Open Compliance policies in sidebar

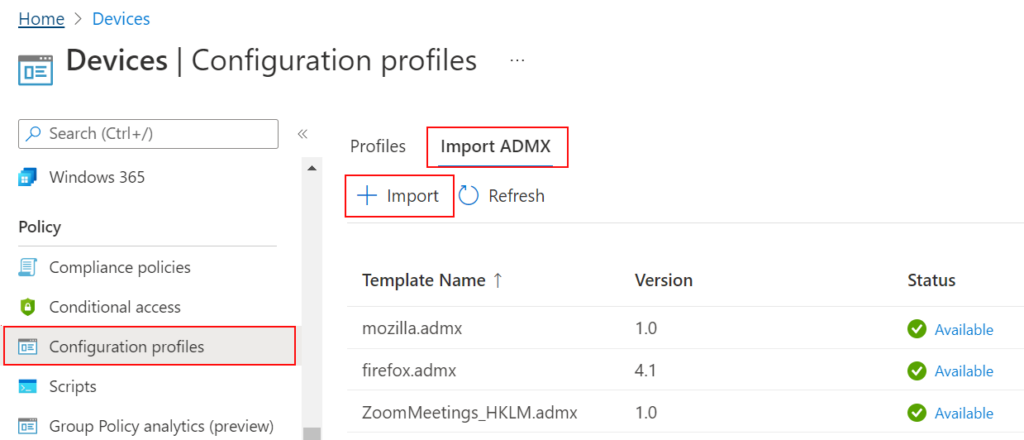pyautogui.click(x=120, y=268)
